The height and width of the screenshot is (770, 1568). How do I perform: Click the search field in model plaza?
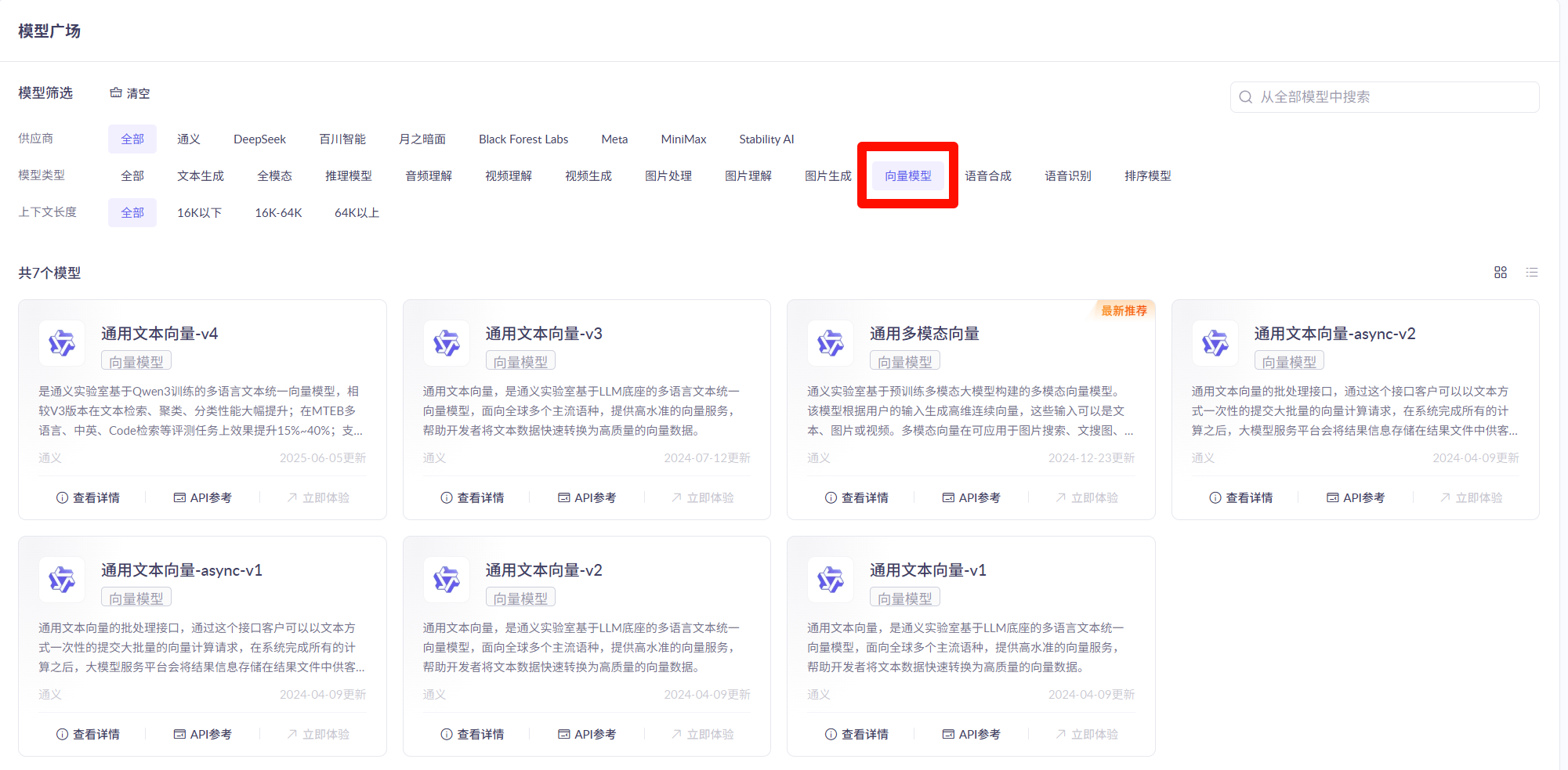pyautogui.click(x=1385, y=97)
